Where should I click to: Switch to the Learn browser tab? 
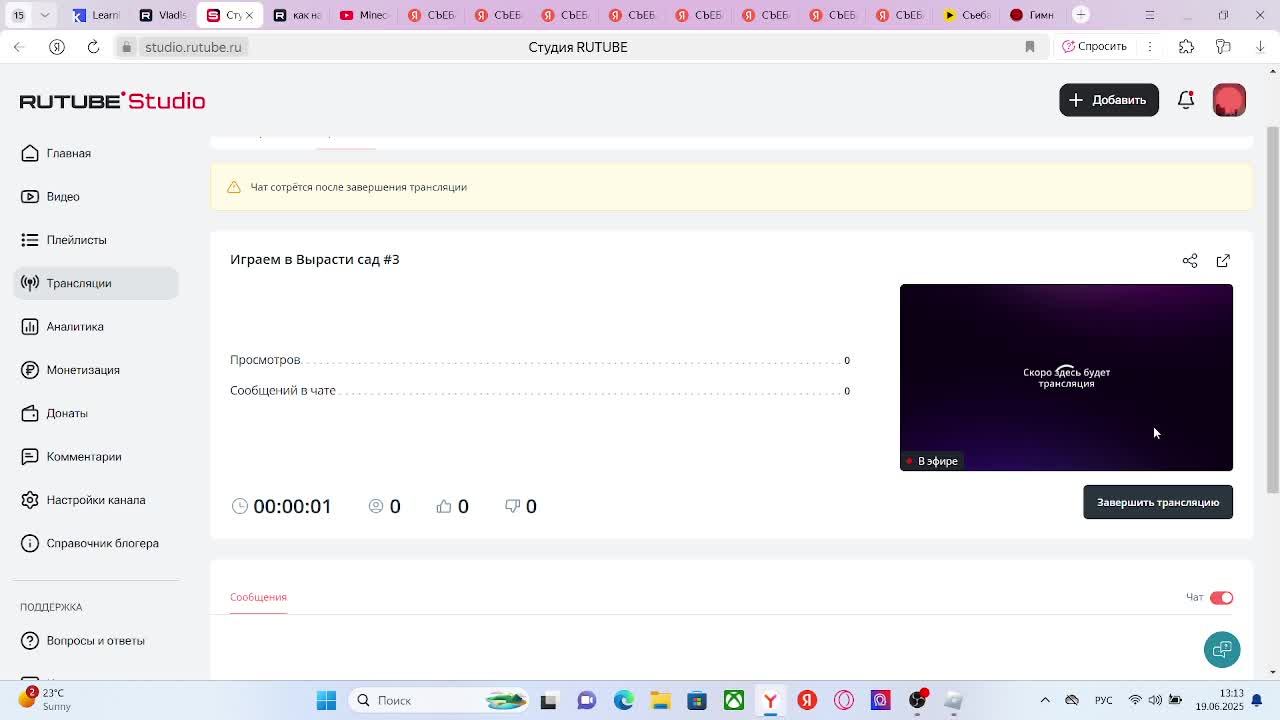pyautogui.click(x=96, y=15)
